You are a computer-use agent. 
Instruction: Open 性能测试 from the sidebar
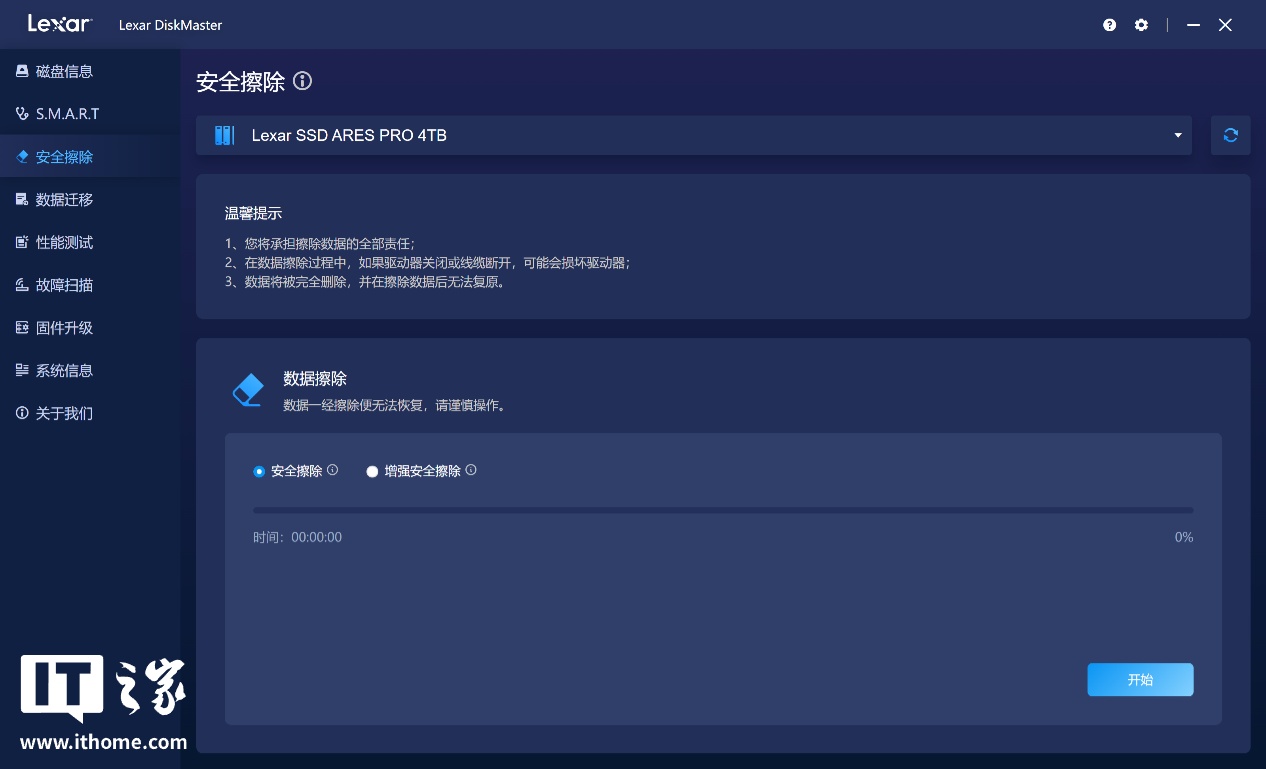64,243
